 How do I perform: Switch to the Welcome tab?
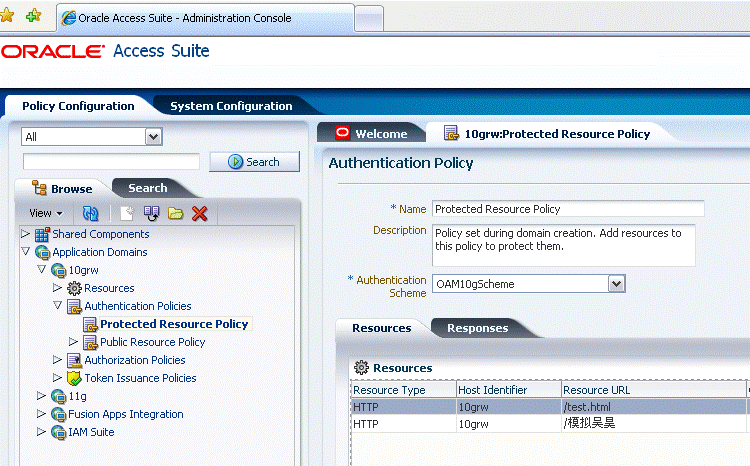click(x=371, y=133)
